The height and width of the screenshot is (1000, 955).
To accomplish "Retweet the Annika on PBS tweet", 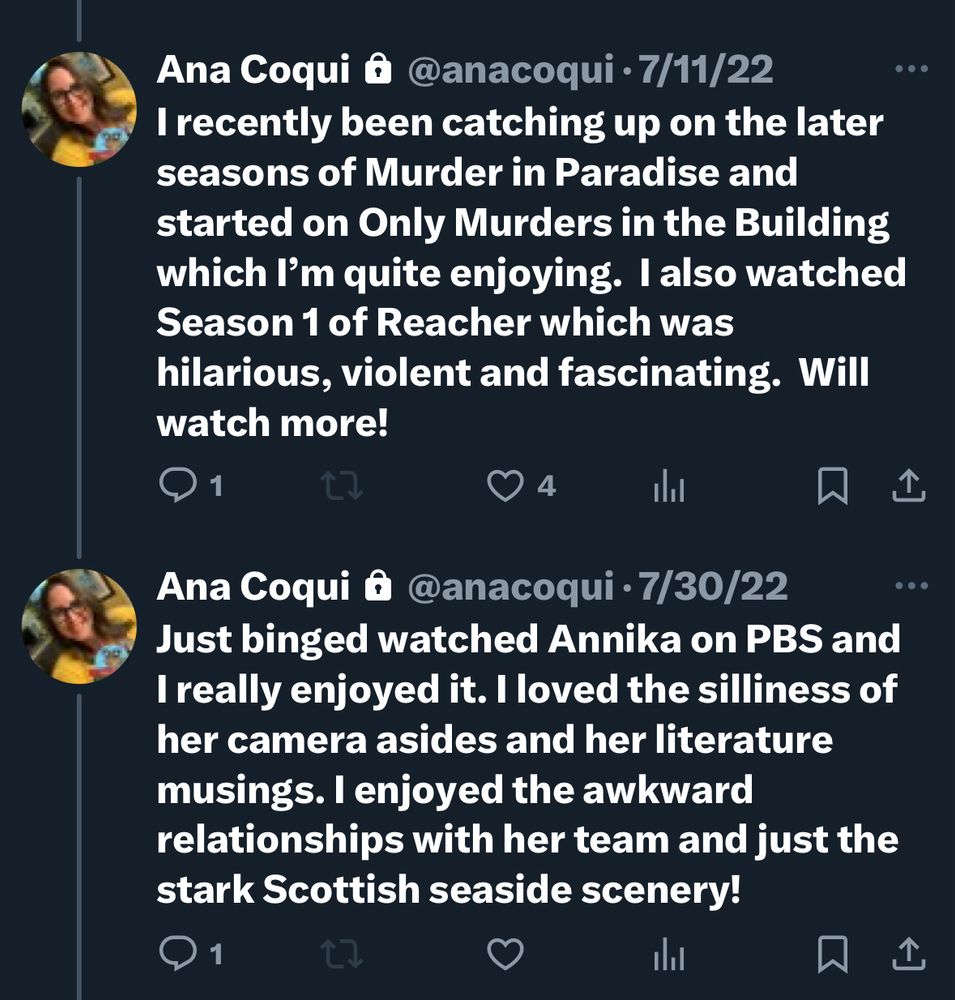I will (x=344, y=955).
